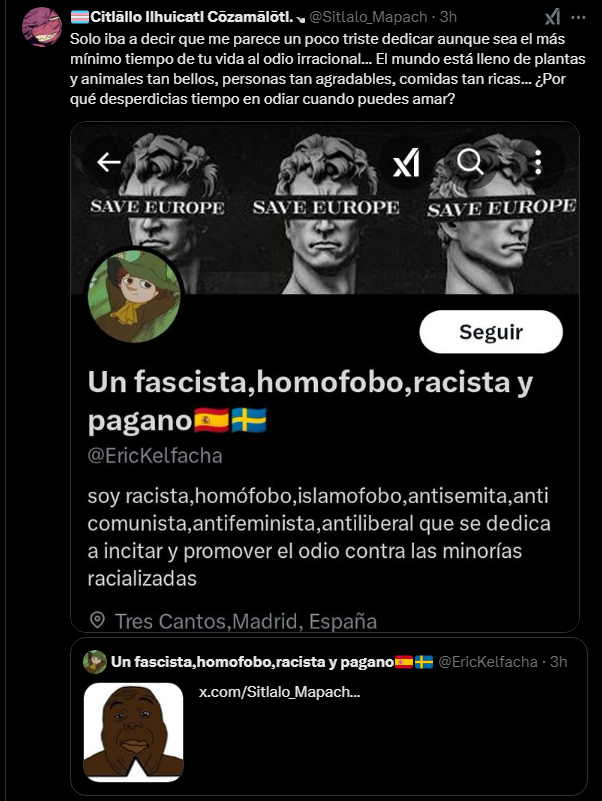Open Citlāllo's purple profile avatar
The width and height of the screenshot is (602, 801).
click(x=42, y=27)
